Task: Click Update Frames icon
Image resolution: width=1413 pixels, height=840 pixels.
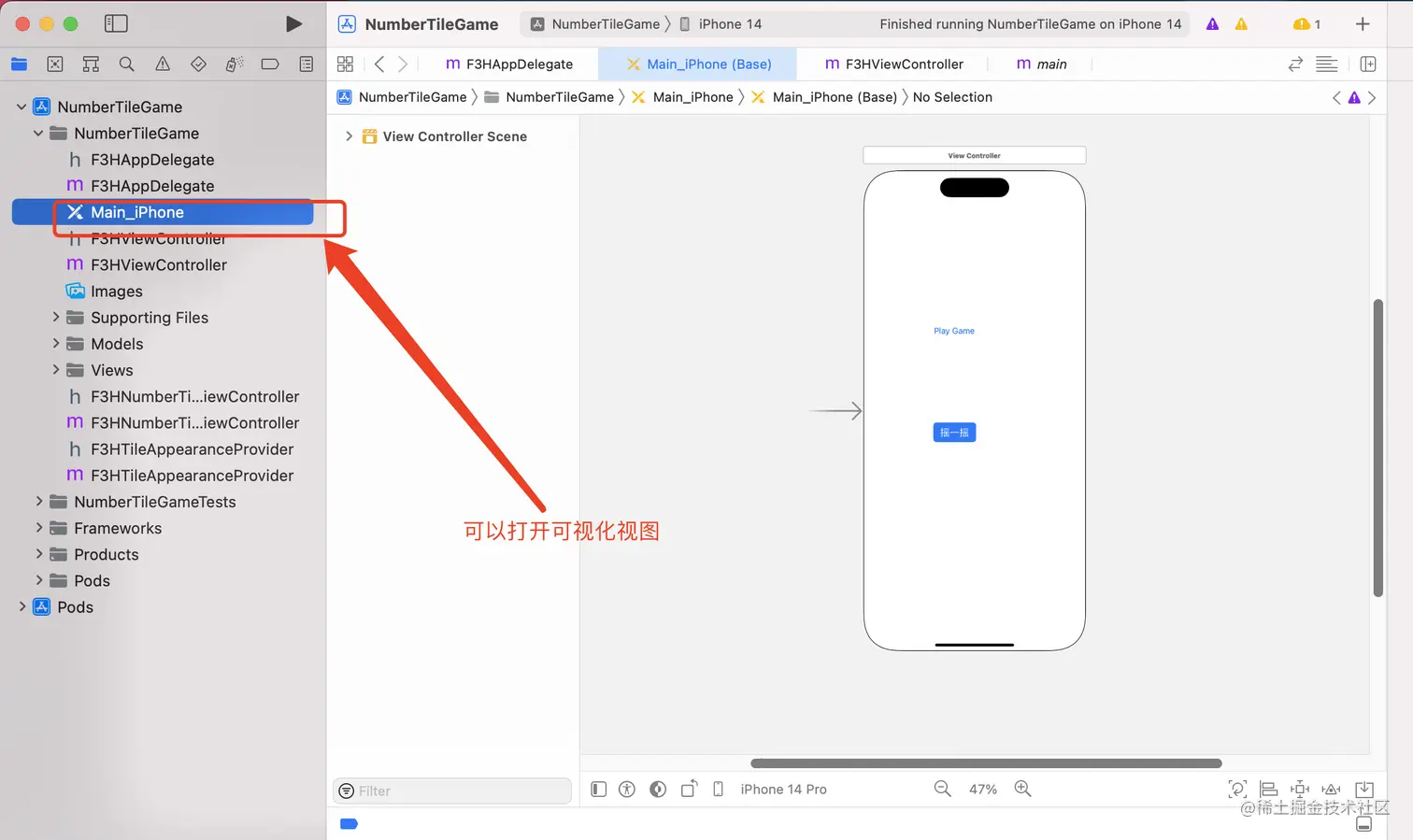Action: pyautogui.click(x=1237, y=789)
